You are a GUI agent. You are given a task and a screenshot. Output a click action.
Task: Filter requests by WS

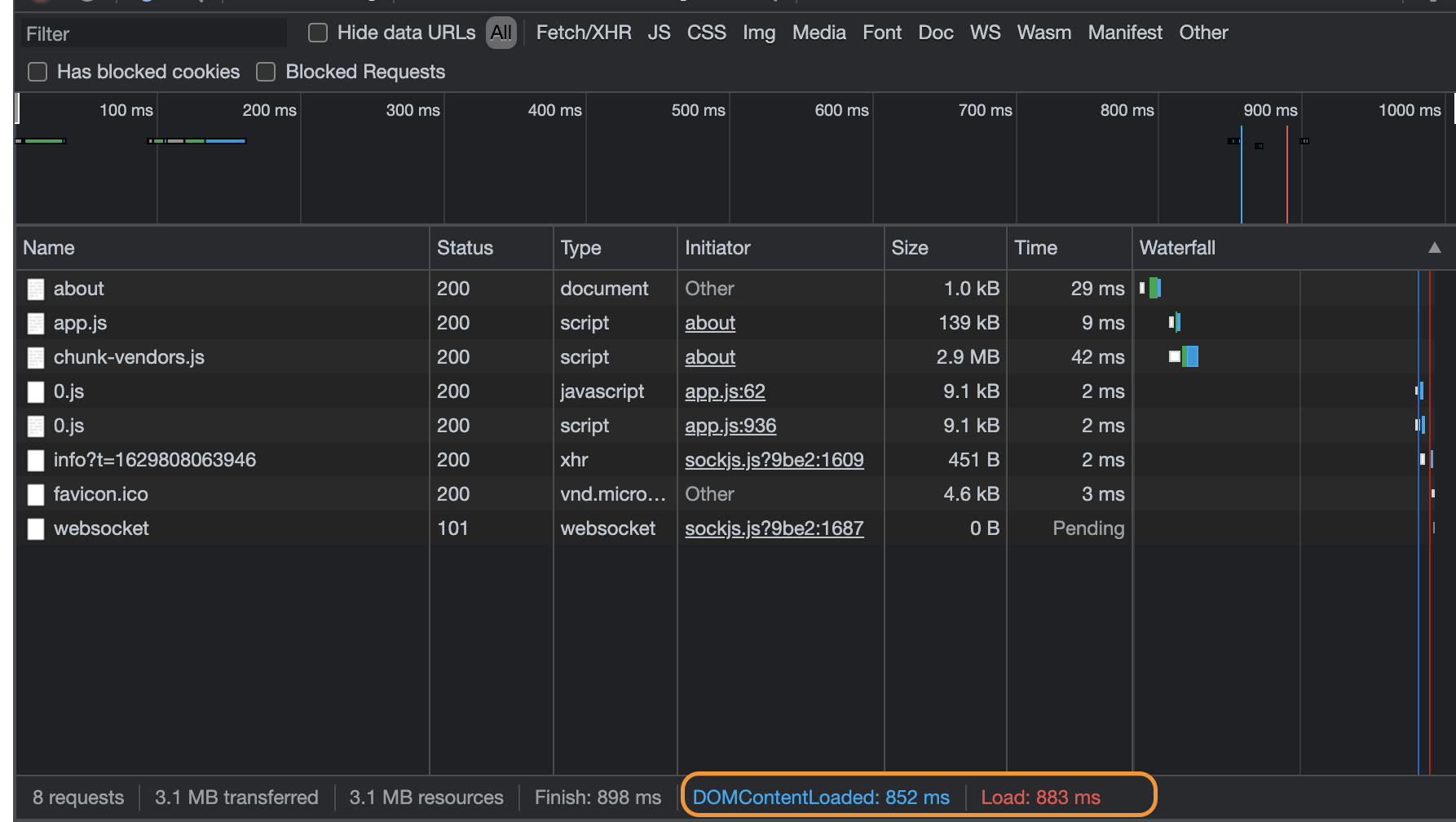click(x=985, y=33)
